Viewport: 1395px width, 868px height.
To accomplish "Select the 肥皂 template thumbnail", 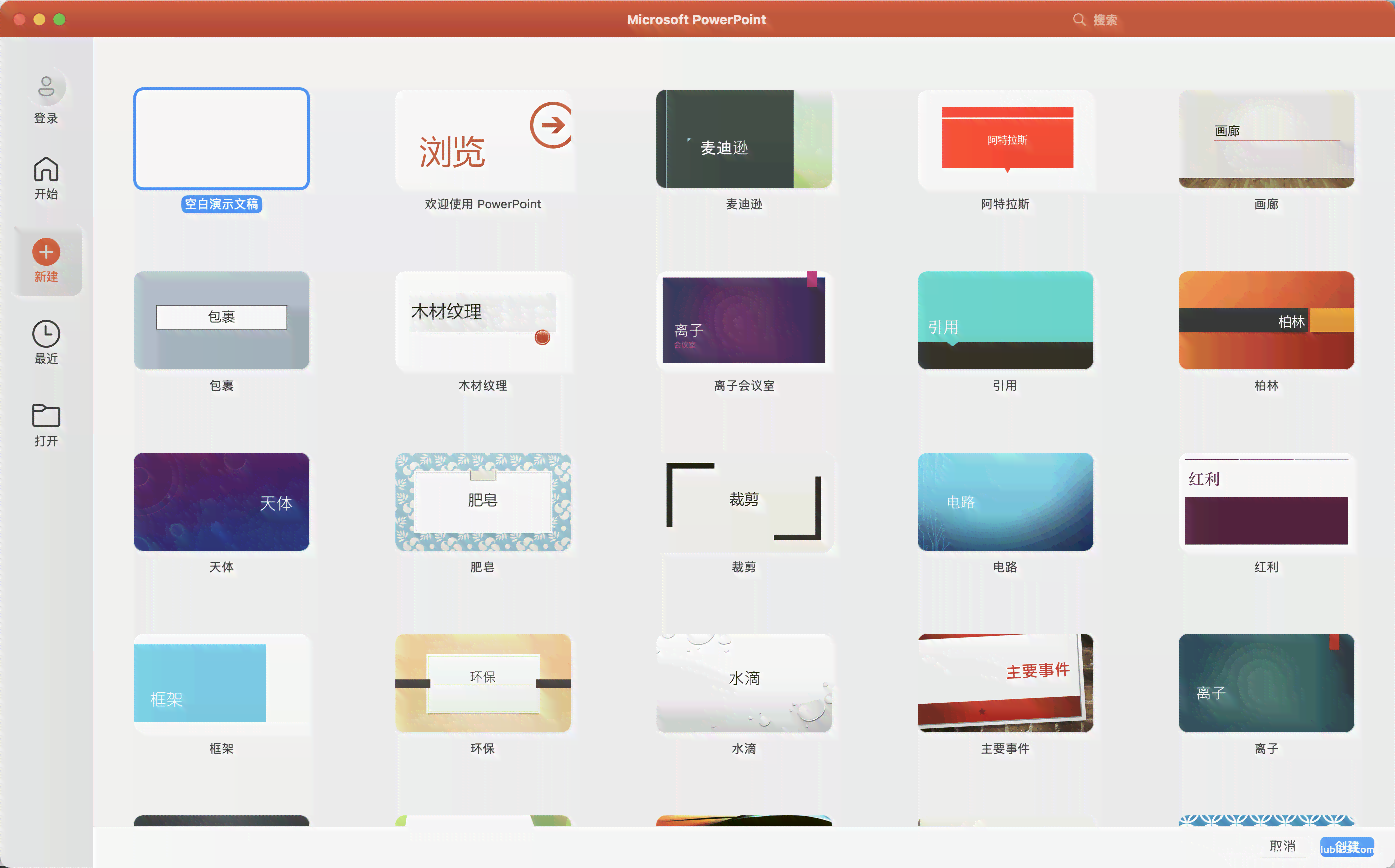I will point(483,501).
